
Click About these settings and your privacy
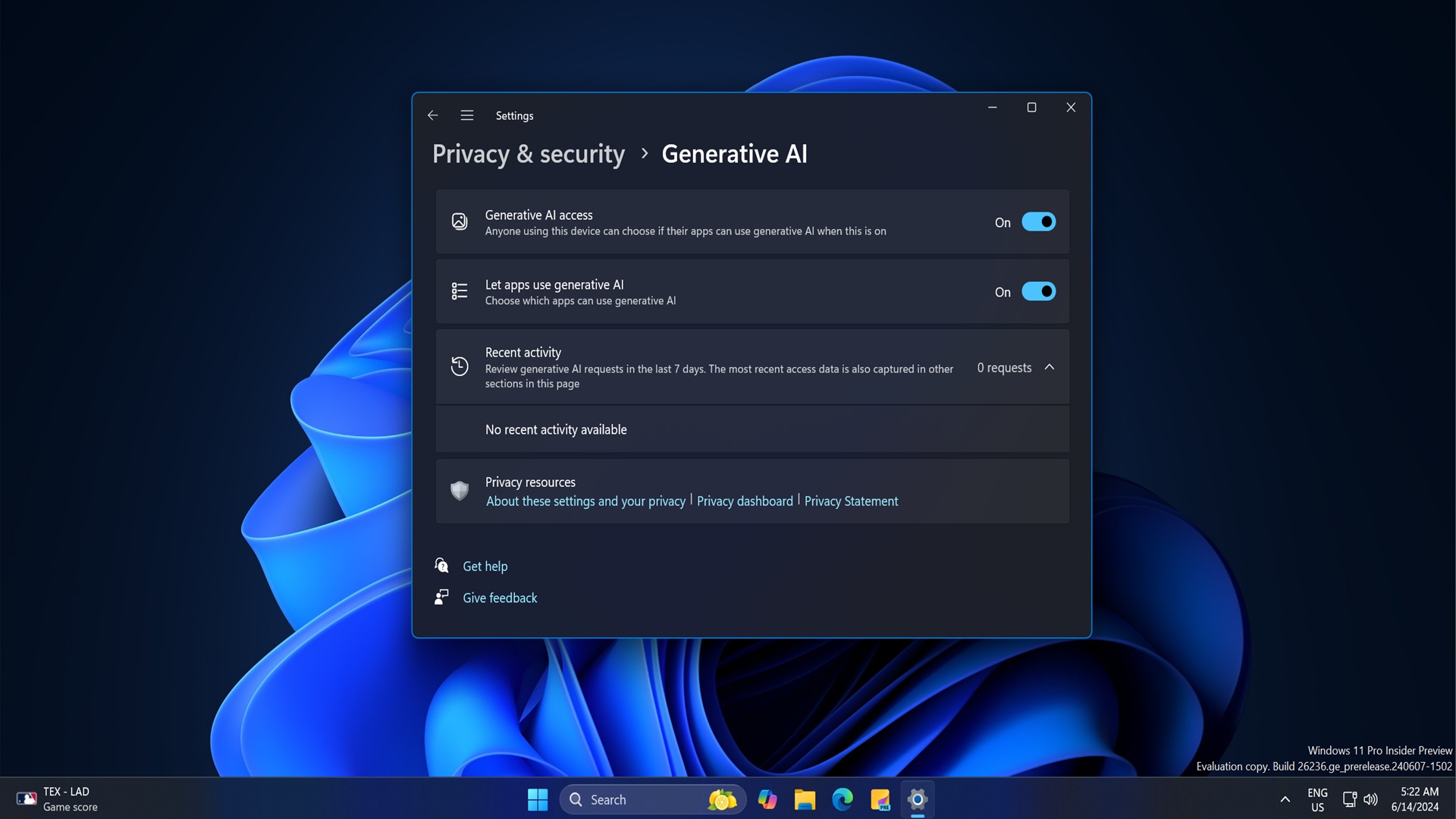click(585, 500)
